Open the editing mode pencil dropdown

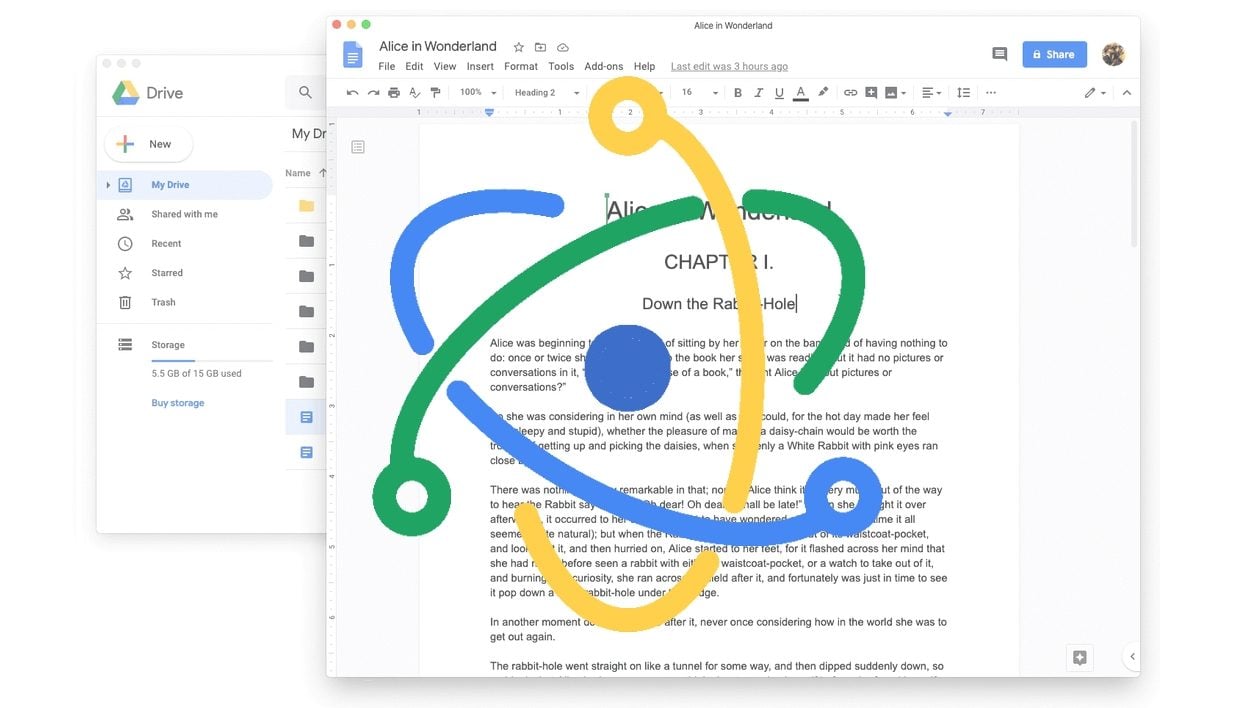tap(1095, 93)
